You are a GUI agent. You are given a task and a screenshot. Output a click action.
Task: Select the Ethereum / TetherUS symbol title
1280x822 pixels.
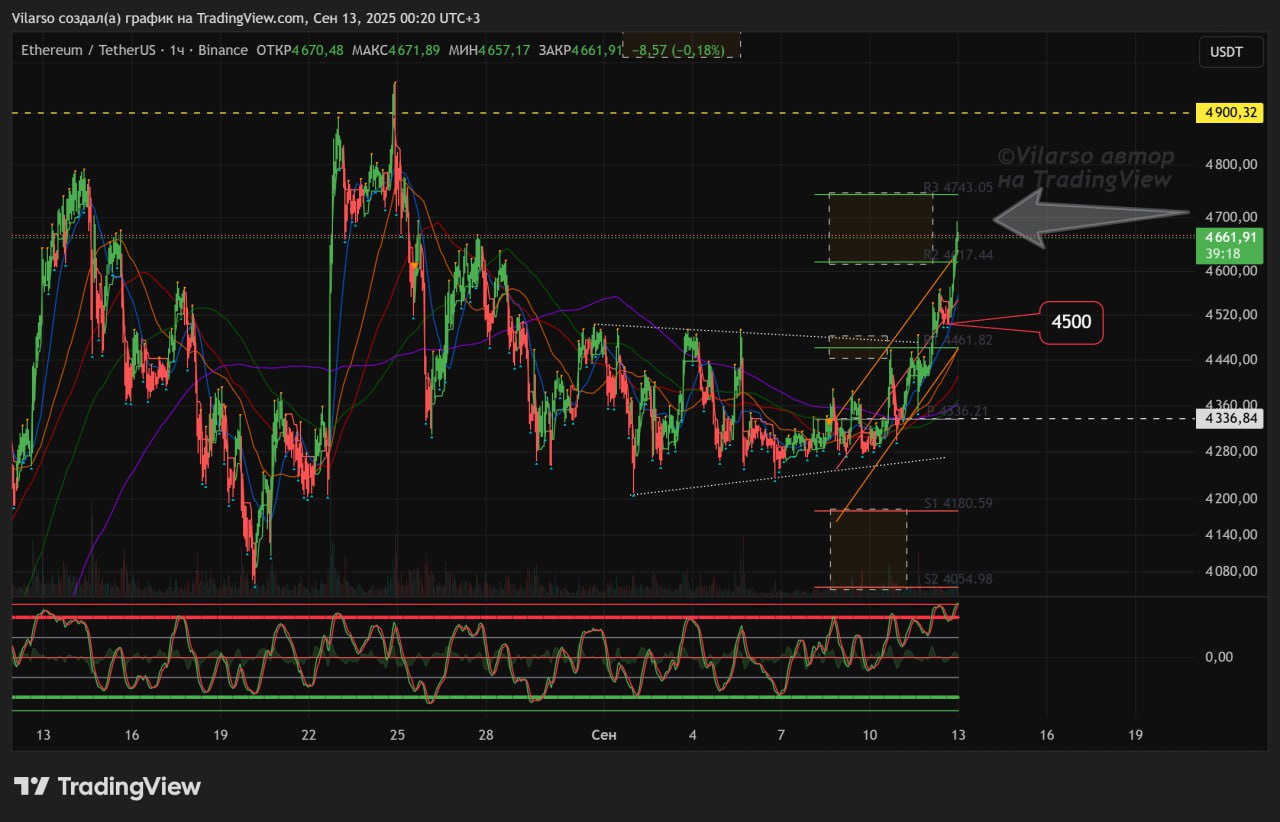coord(89,50)
